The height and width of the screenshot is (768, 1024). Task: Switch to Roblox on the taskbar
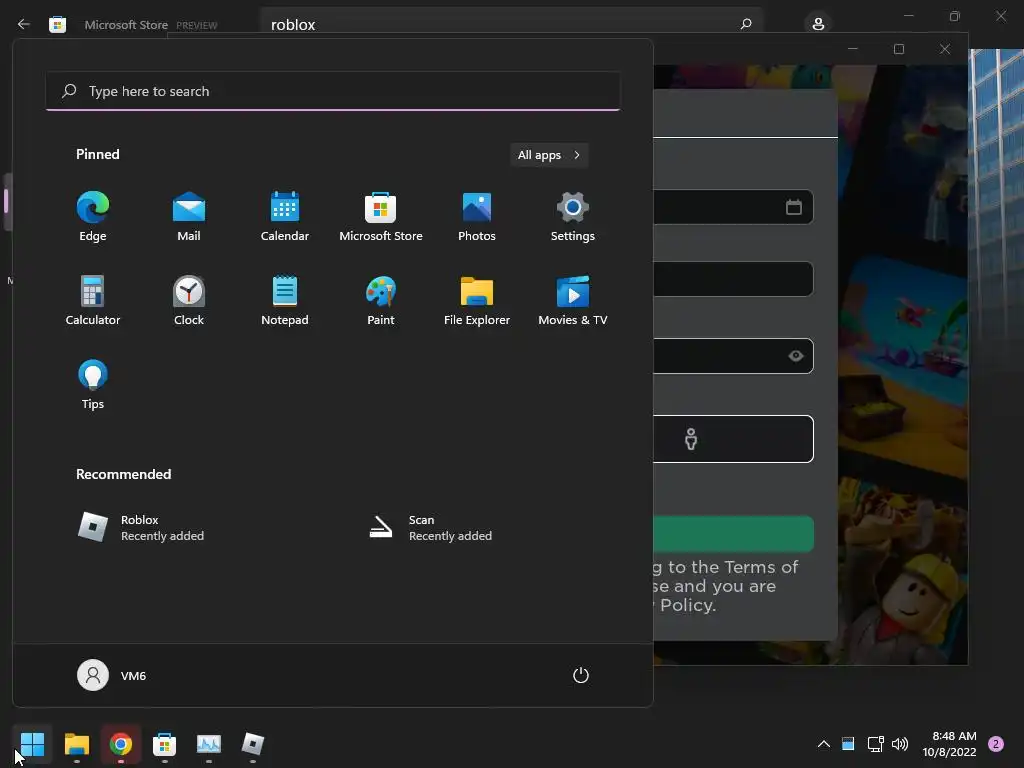(x=253, y=744)
